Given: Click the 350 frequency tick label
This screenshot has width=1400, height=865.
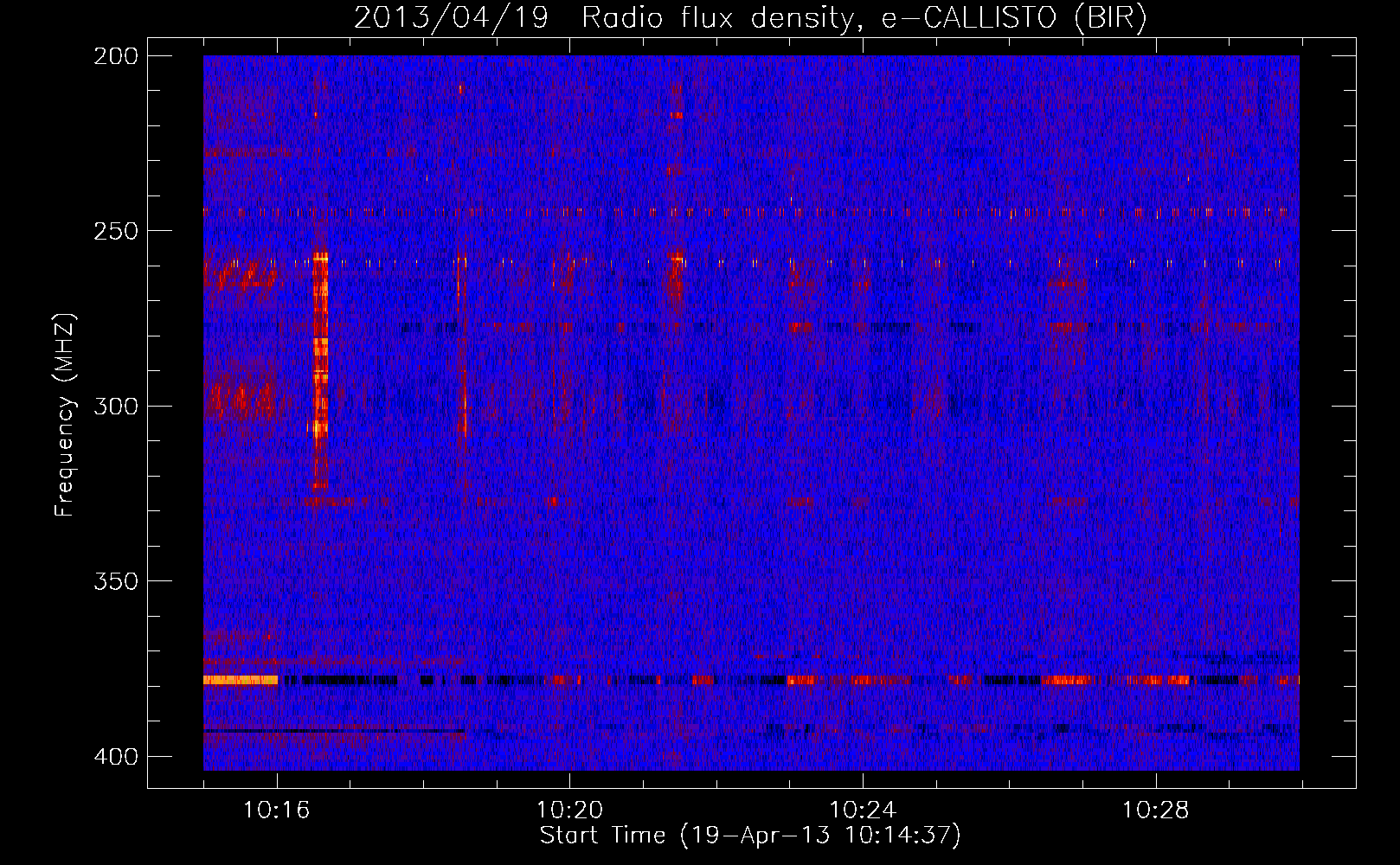Looking at the screenshot, I should [x=116, y=581].
